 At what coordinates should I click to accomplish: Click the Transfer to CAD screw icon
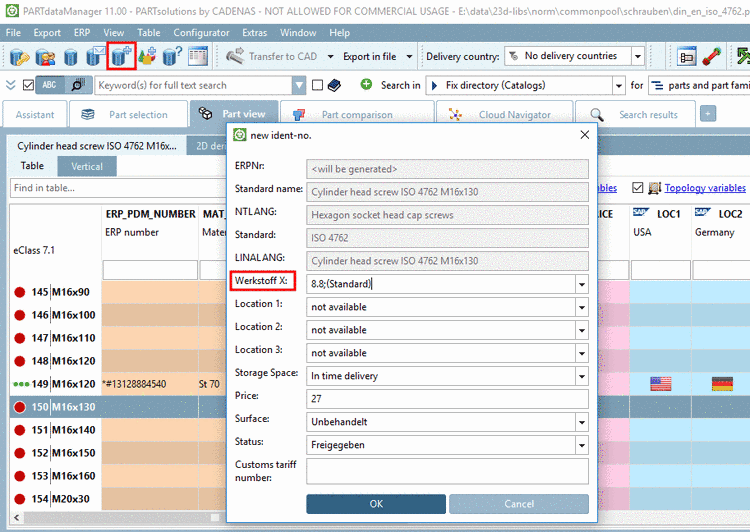(x=235, y=56)
